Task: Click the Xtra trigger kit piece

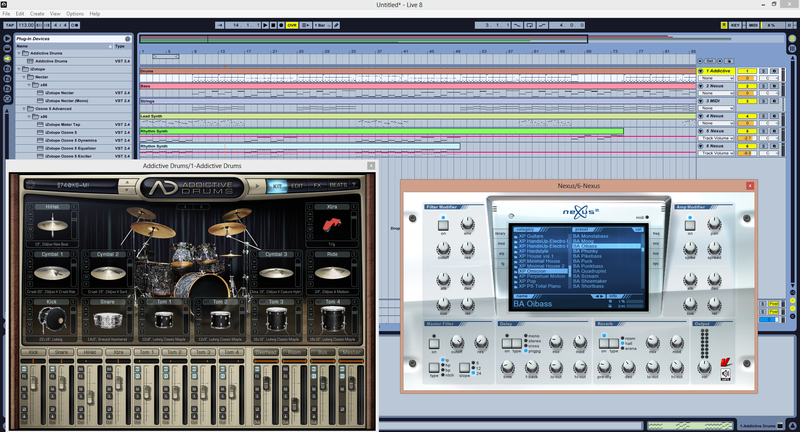Action: tap(331, 225)
